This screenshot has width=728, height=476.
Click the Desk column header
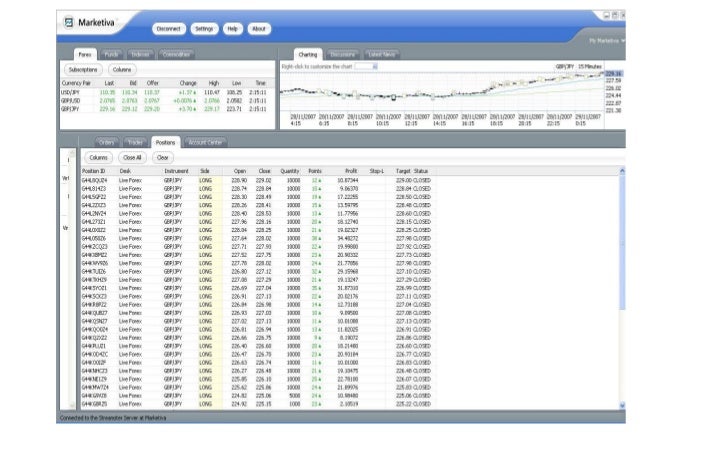click(125, 171)
